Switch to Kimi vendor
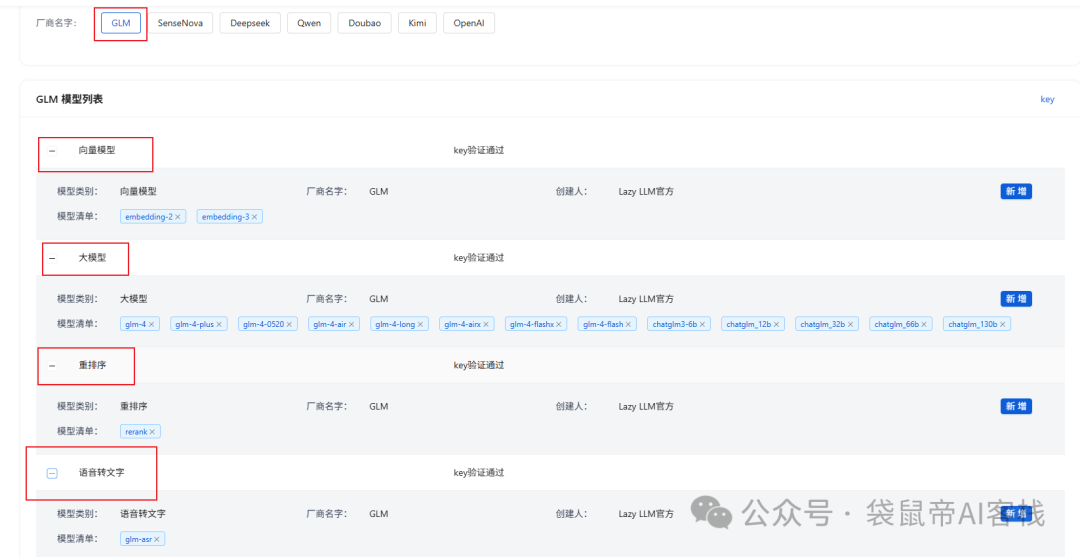The height and width of the screenshot is (557, 1080). (x=417, y=23)
